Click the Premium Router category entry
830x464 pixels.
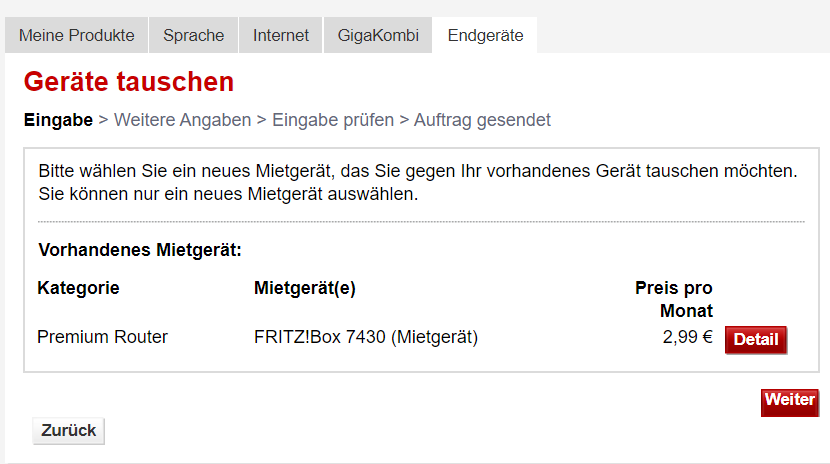[102, 337]
